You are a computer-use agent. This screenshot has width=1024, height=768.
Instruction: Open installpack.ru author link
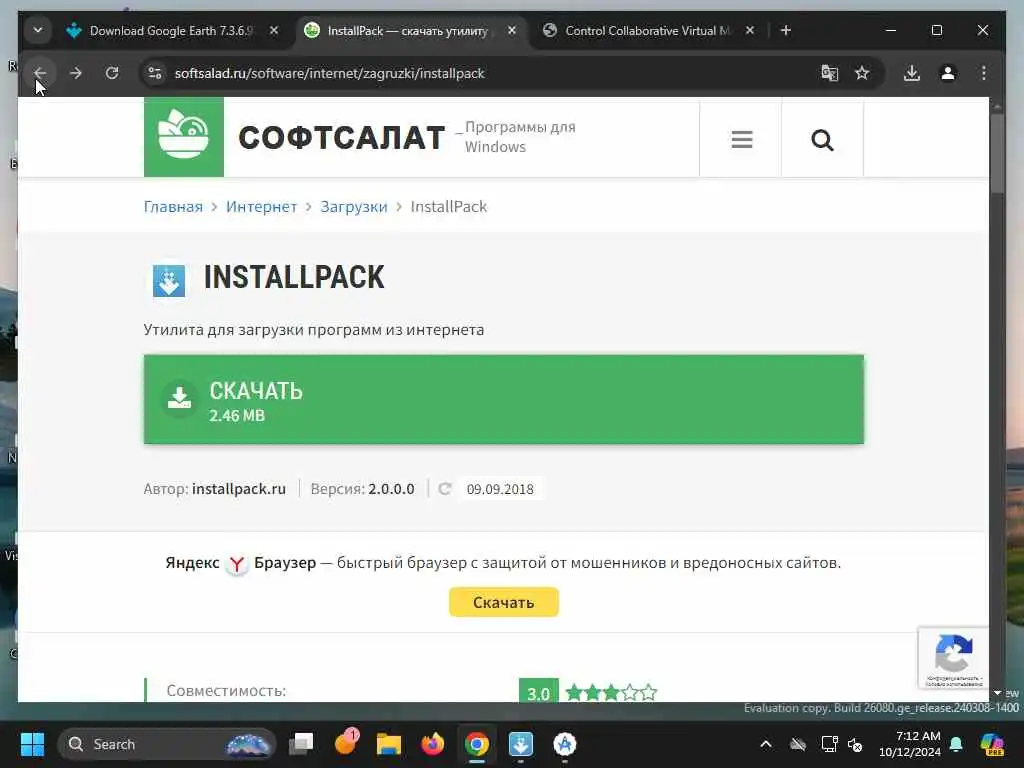(x=239, y=489)
